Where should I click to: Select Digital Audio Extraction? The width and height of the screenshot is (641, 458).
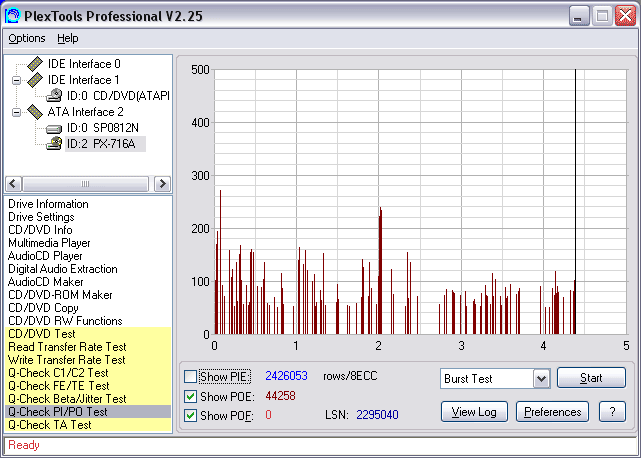(x=63, y=269)
